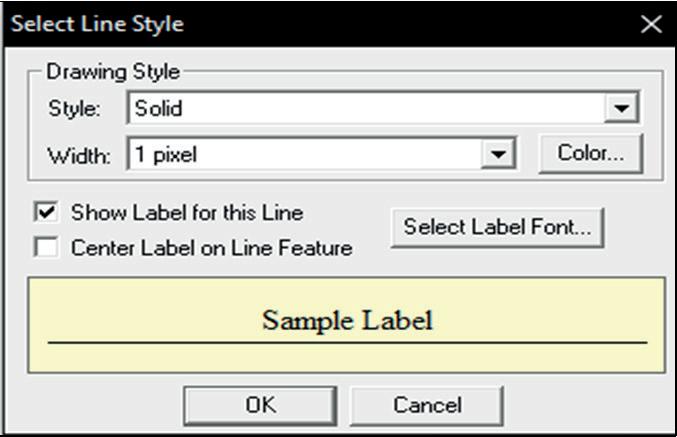Open the Color picker button

click(590, 154)
